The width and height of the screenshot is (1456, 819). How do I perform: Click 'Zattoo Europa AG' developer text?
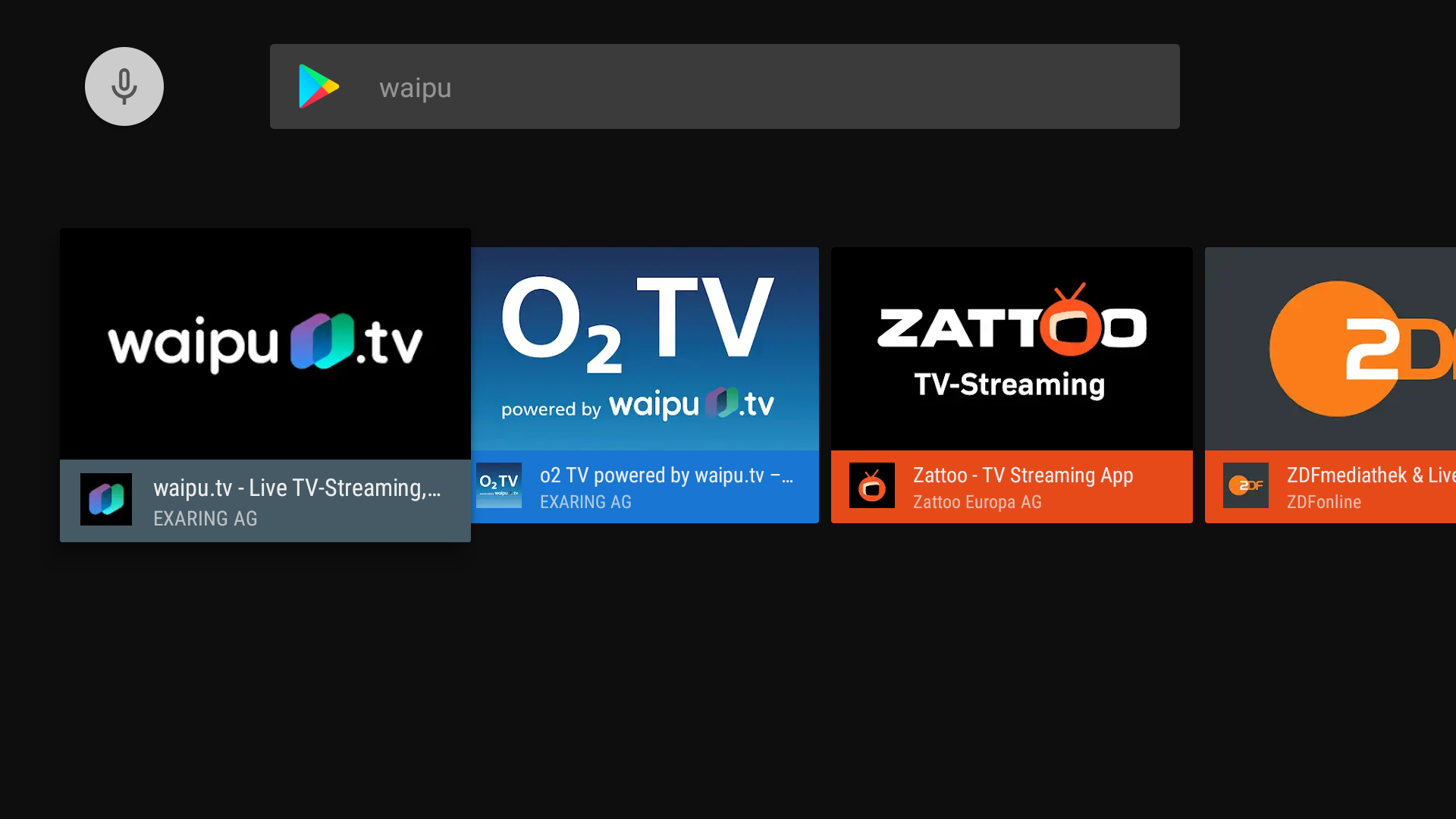pyautogui.click(x=977, y=502)
